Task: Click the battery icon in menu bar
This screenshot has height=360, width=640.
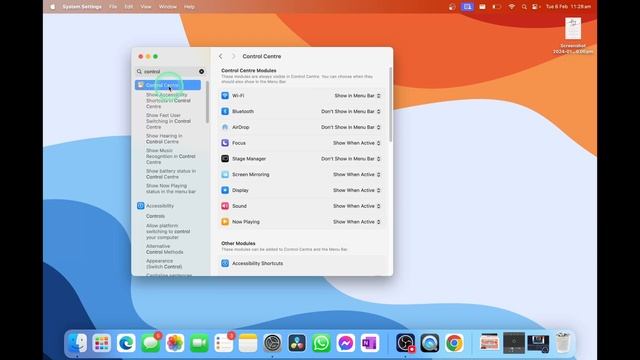Action: 497,7
